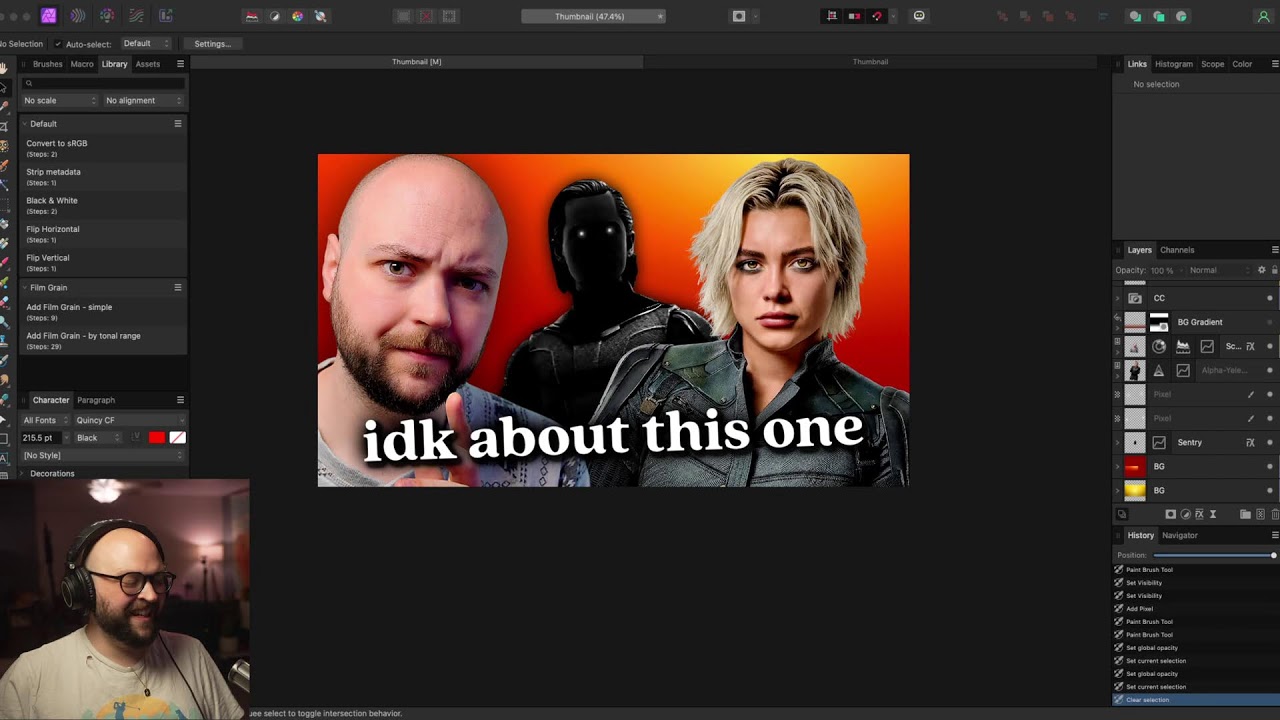1280x720 pixels.
Task: Switch to the Liquify persona
Action: pos(77,16)
